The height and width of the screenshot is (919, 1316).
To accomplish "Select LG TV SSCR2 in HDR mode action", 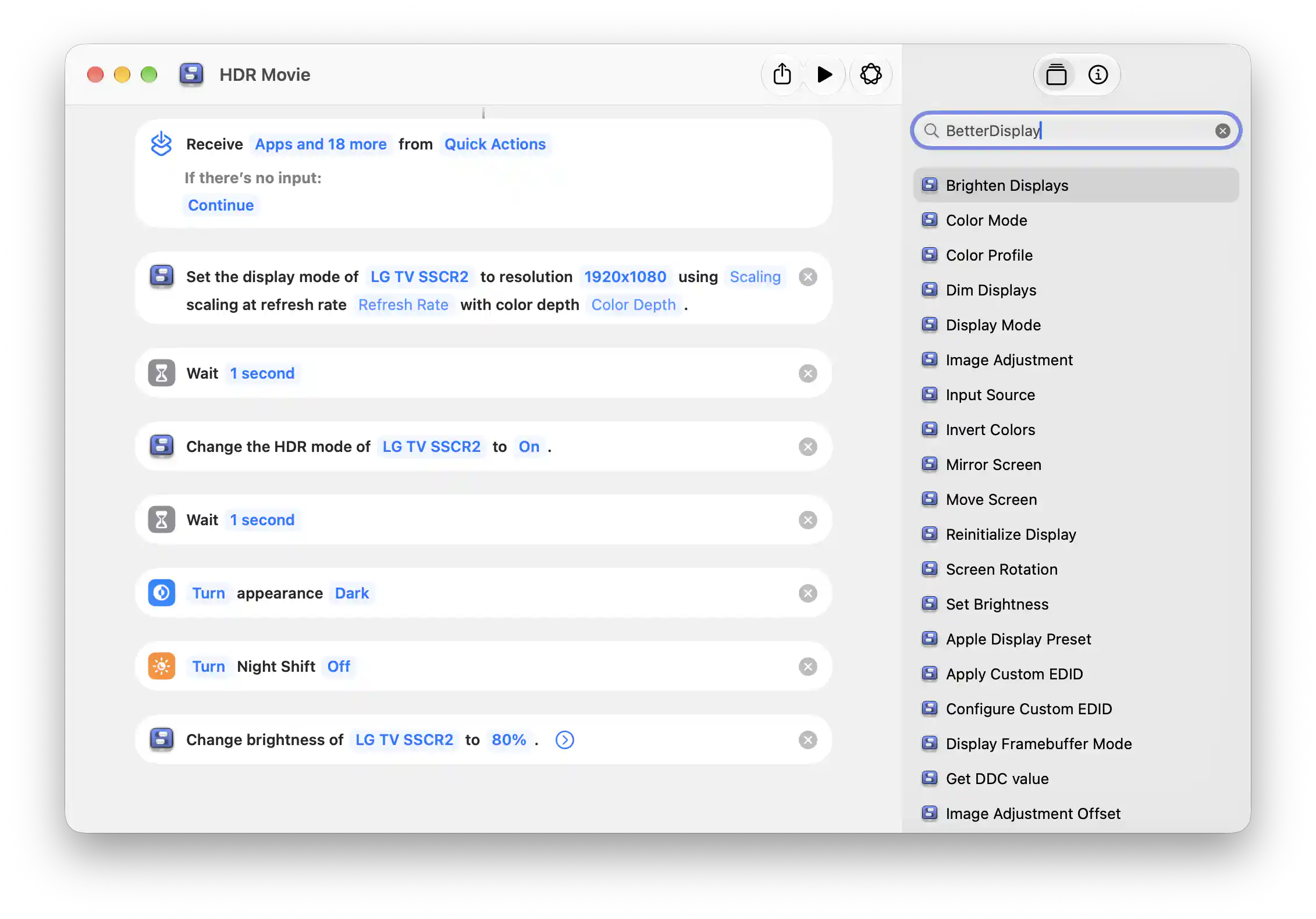I will (431, 447).
